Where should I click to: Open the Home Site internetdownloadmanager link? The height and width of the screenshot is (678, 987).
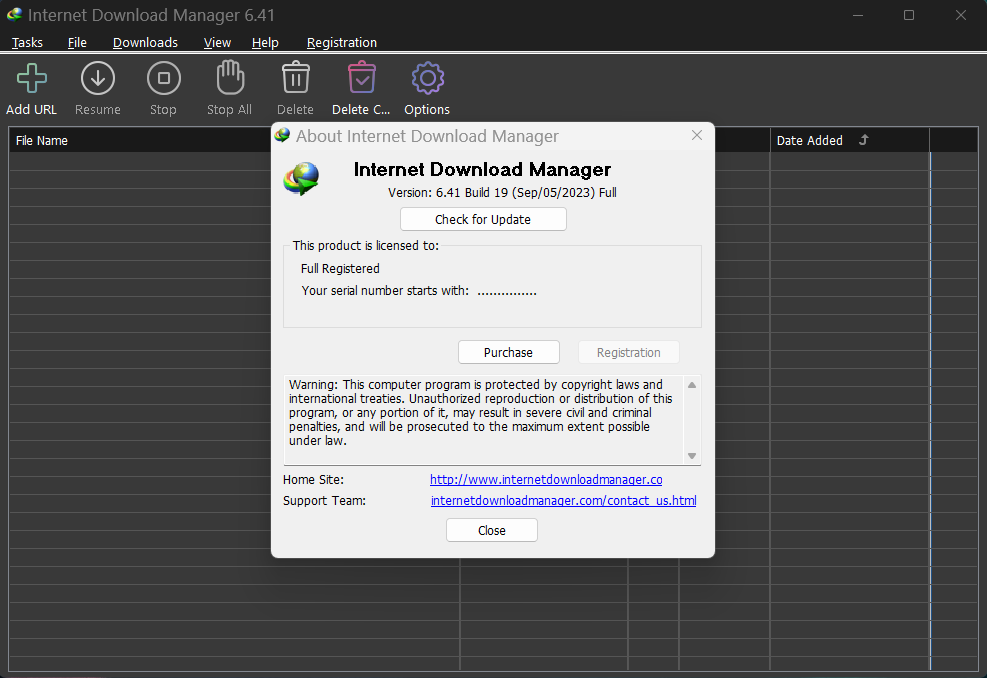pyautogui.click(x=546, y=480)
